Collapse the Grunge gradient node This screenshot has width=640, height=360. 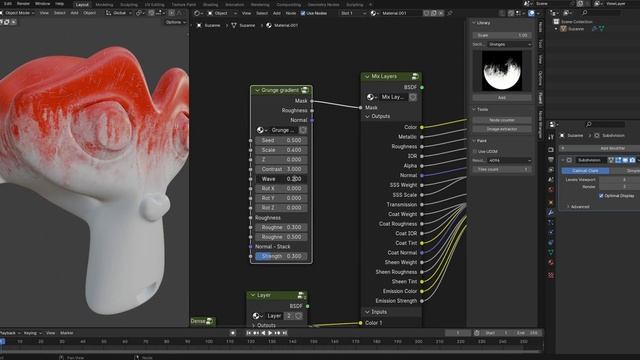click(257, 90)
